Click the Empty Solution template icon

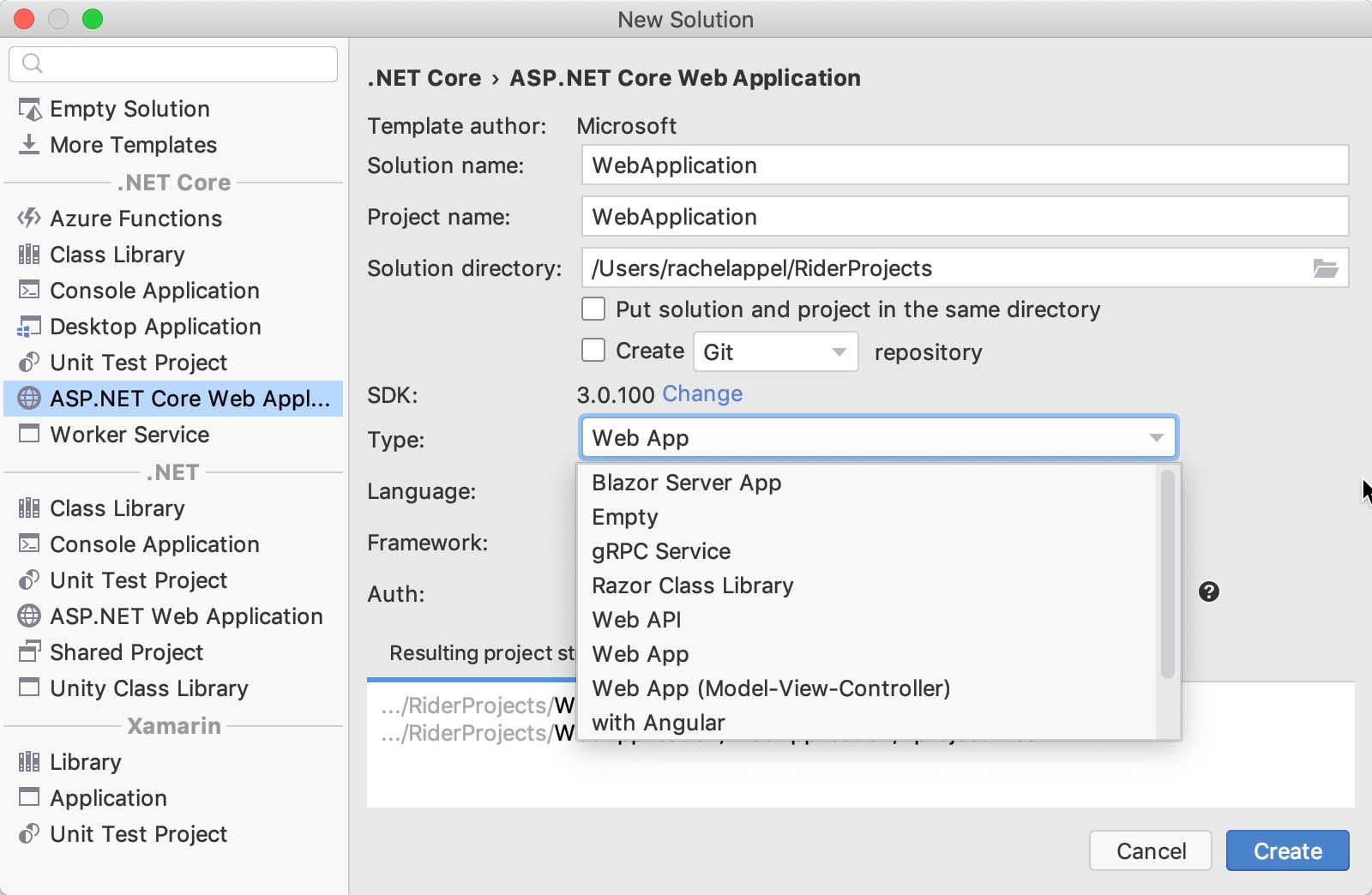tap(30, 110)
